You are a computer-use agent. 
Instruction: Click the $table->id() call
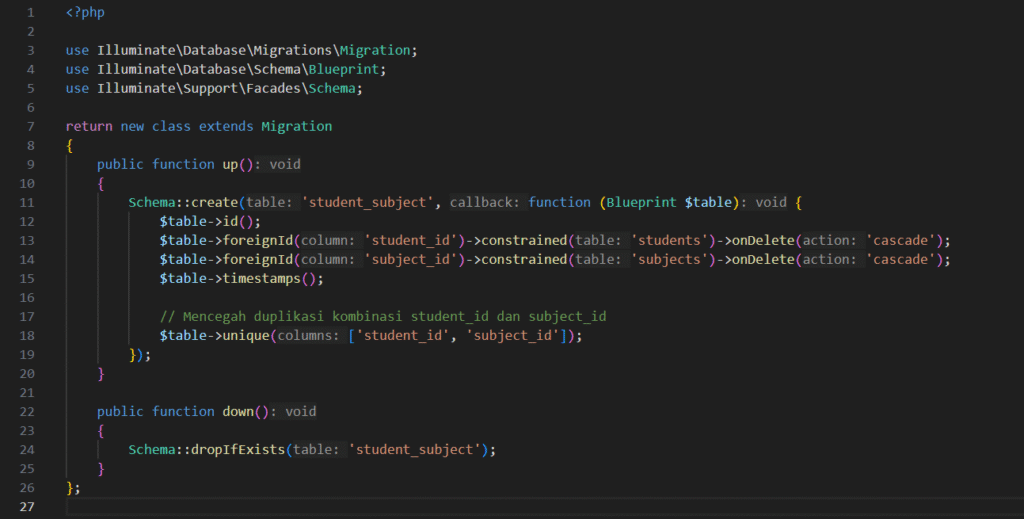[209, 222]
